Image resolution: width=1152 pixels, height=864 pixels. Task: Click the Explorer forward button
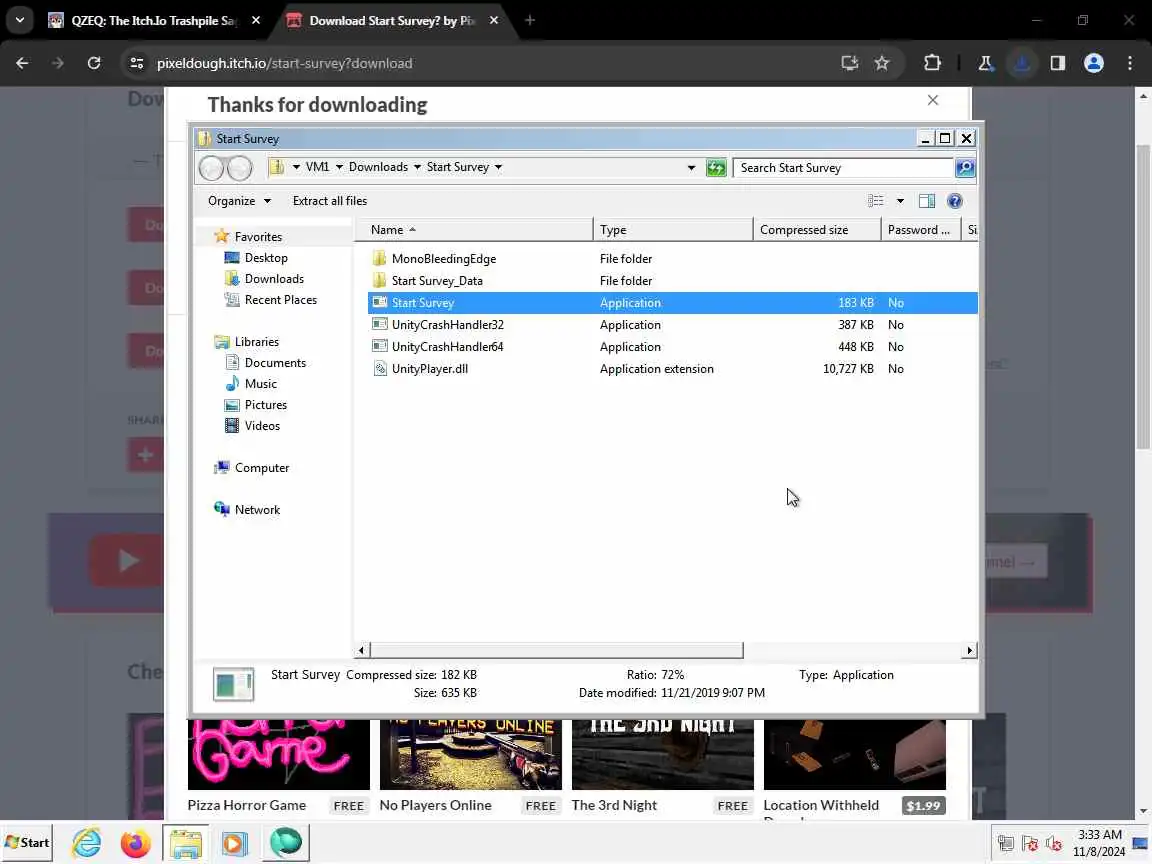(x=240, y=168)
